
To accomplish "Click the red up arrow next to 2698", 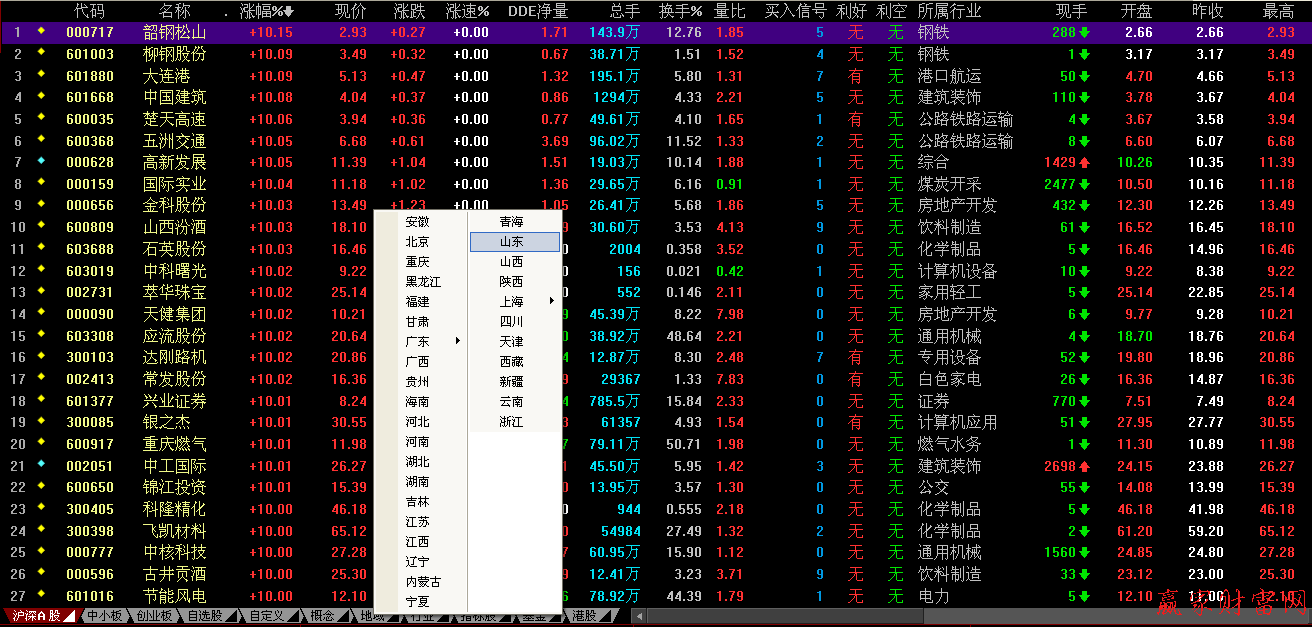I will coord(1084,467).
